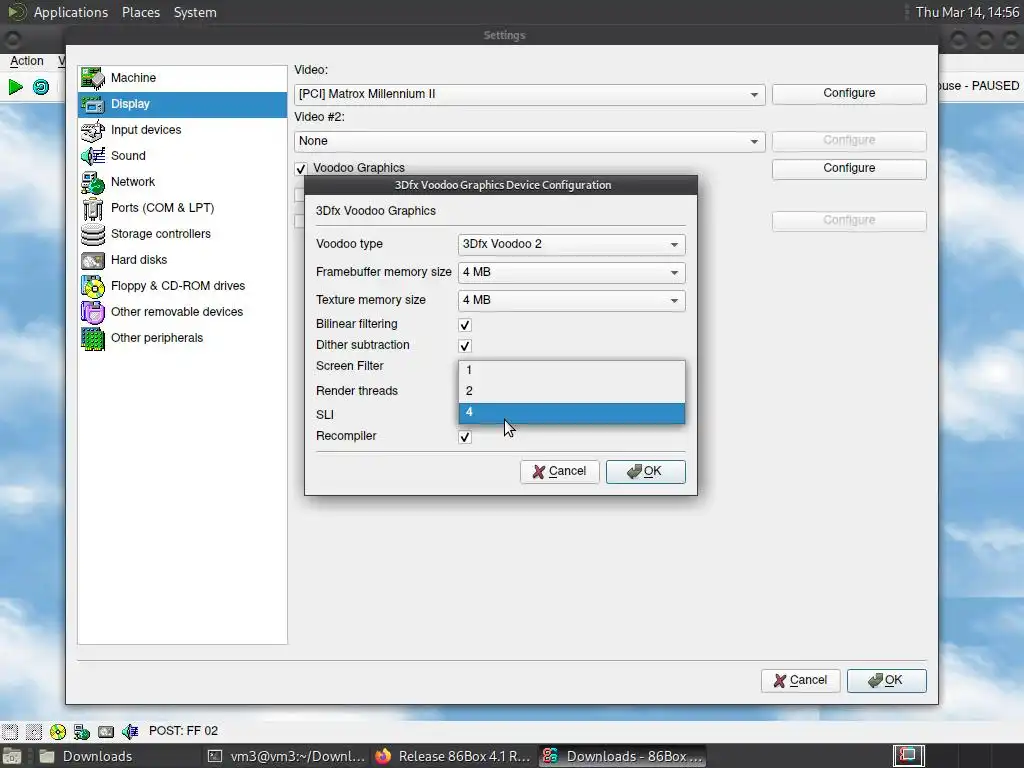Choose 2 in the render threads list

pos(571,391)
